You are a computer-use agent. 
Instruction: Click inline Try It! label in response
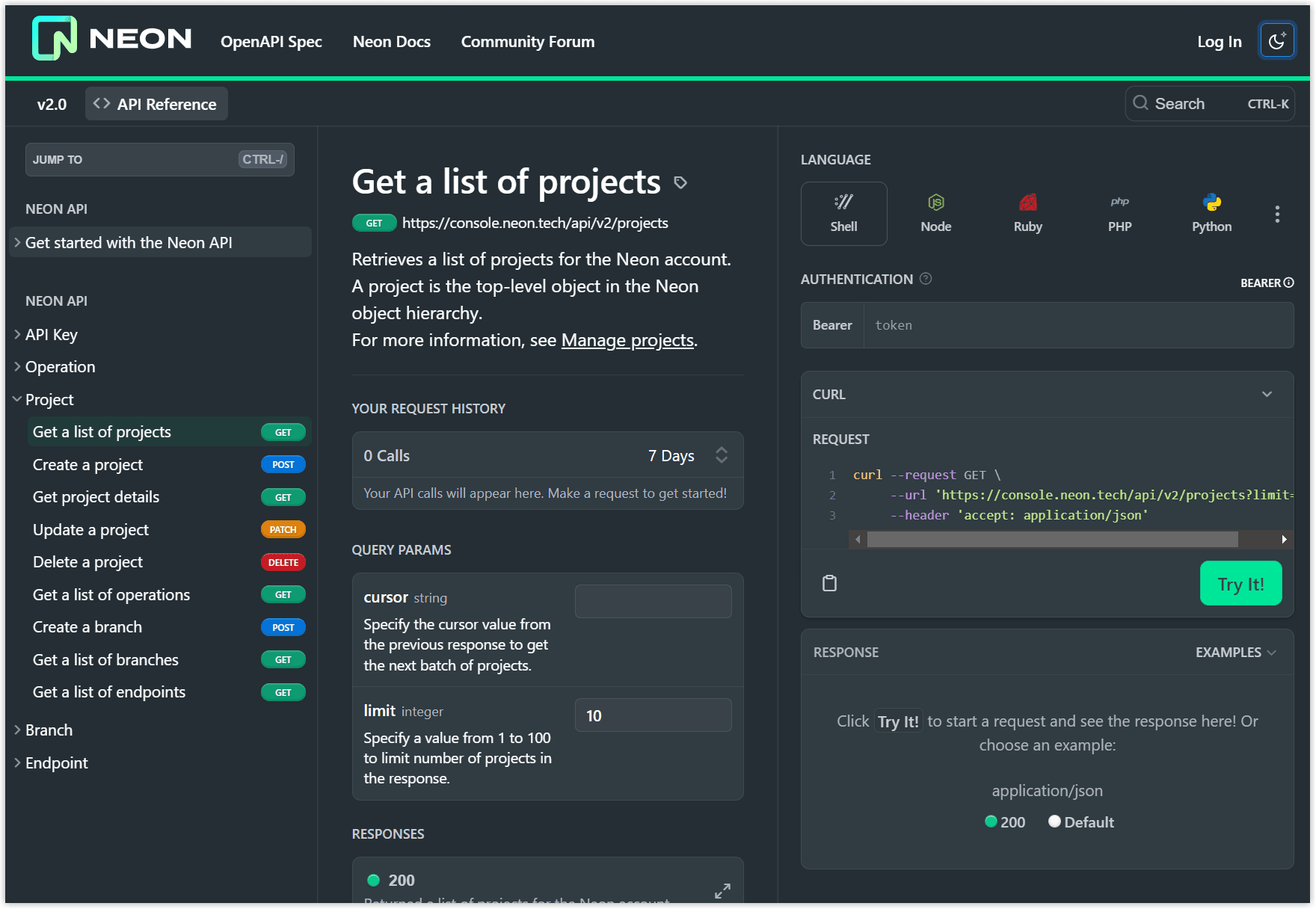[898, 721]
